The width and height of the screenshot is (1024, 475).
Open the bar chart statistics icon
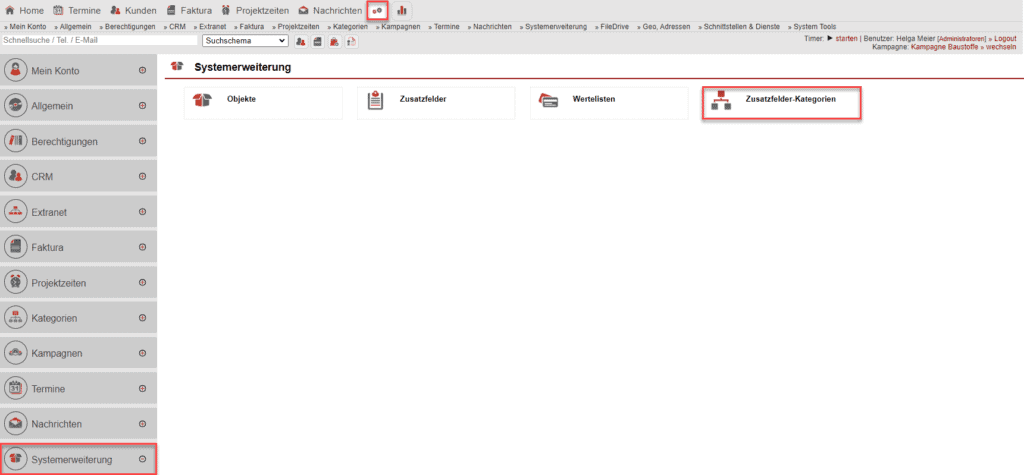coord(402,10)
